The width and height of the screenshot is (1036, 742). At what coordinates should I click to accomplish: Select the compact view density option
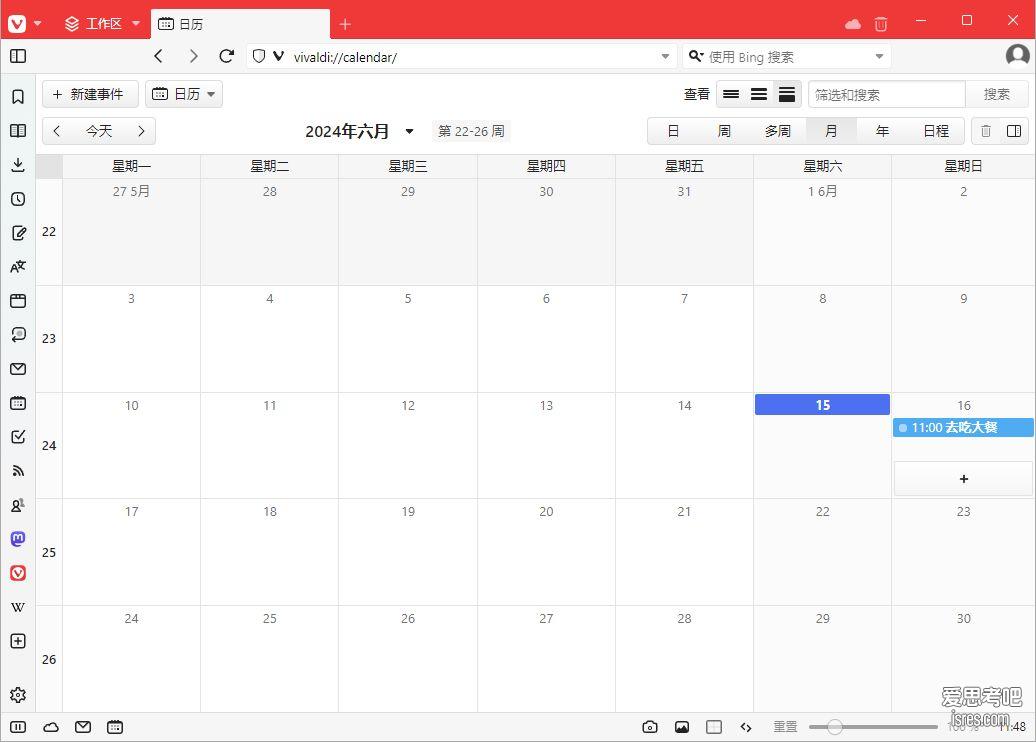coord(758,94)
